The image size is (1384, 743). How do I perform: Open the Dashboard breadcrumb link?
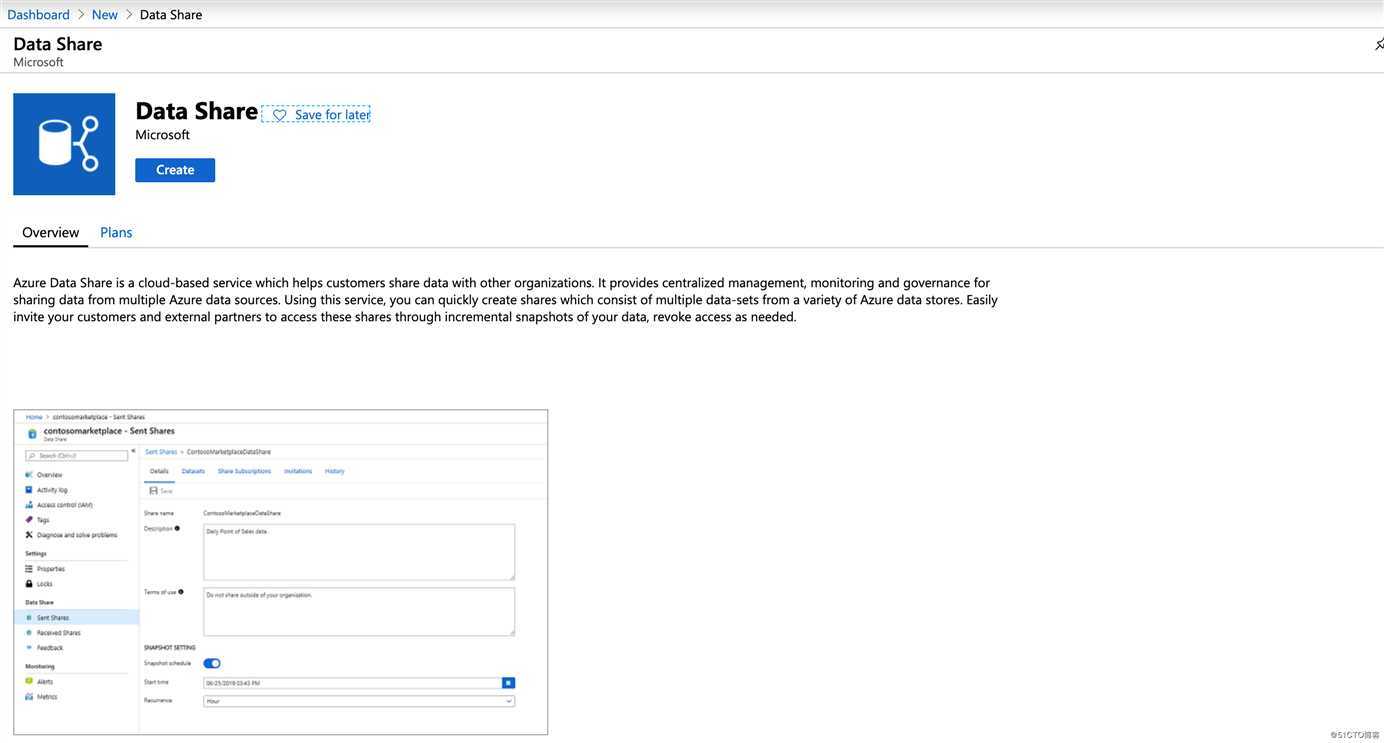(x=38, y=14)
